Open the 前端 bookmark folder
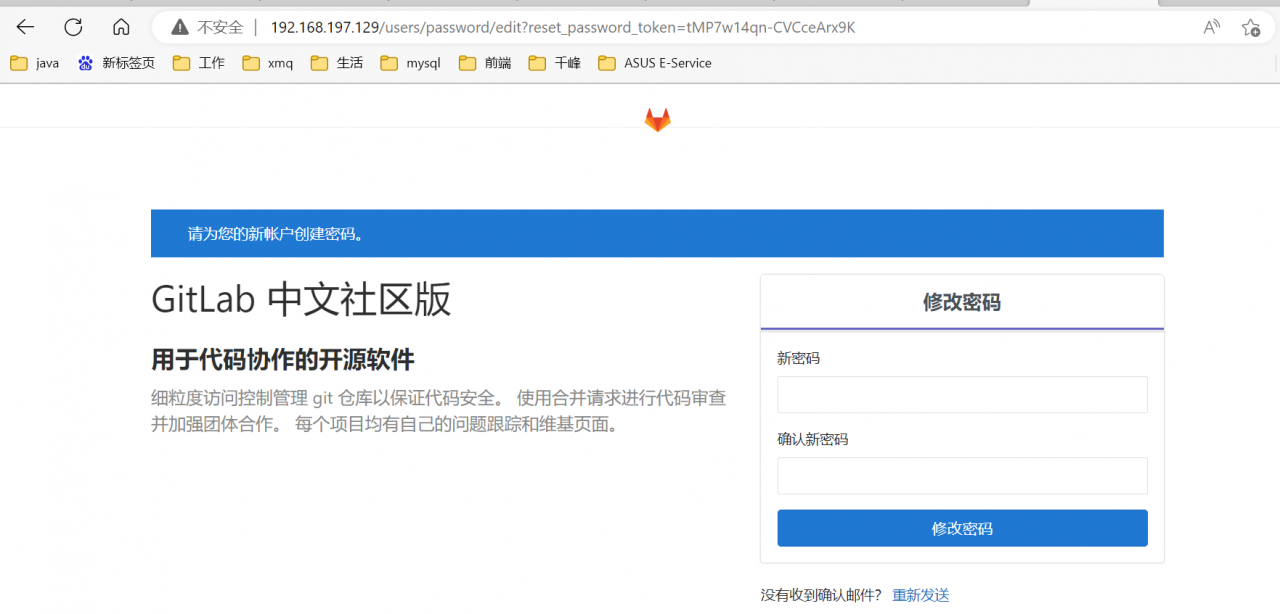Viewport: 1280px width, 614px height. tap(485, 63)
